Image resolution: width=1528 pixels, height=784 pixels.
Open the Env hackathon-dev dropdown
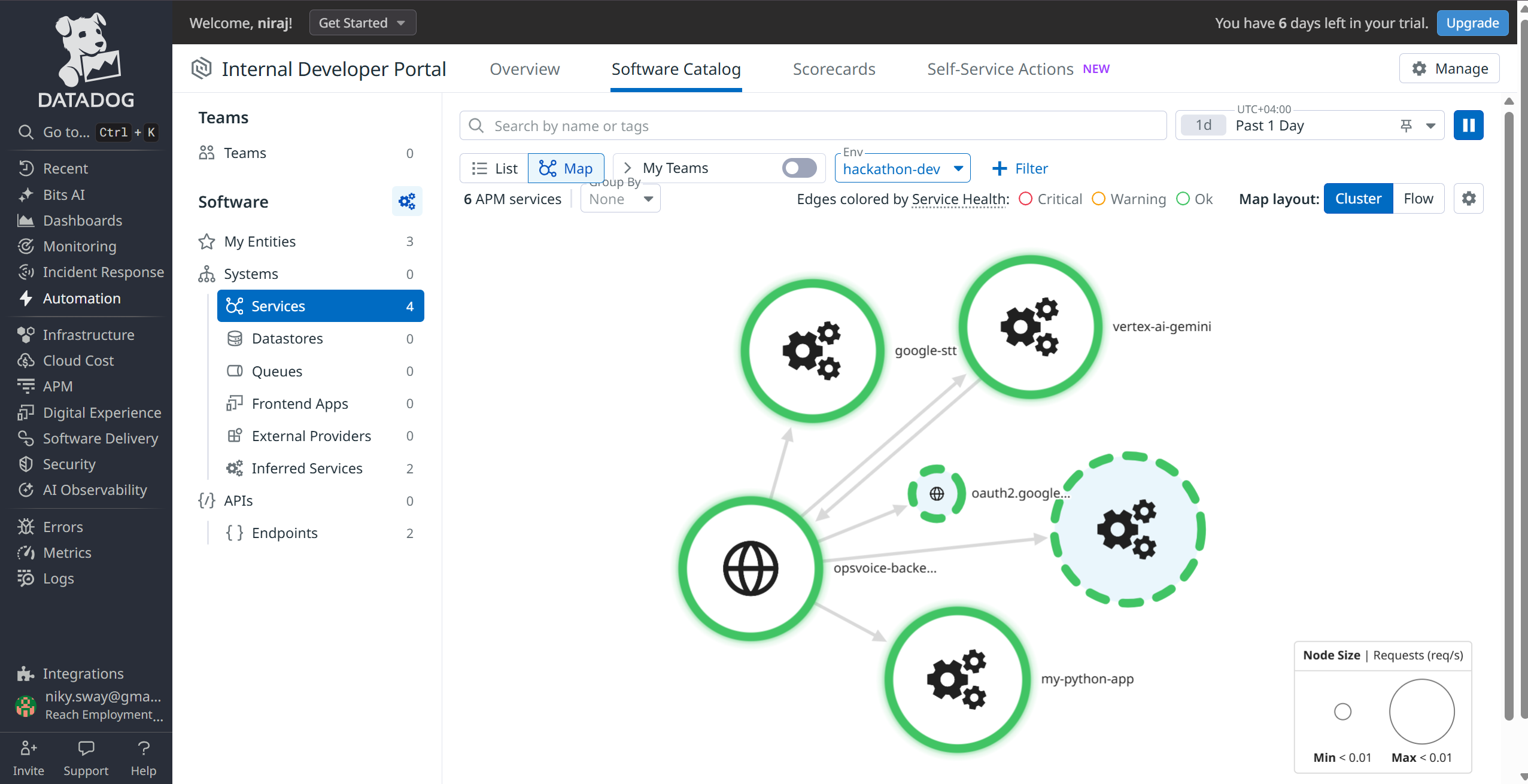902,169
